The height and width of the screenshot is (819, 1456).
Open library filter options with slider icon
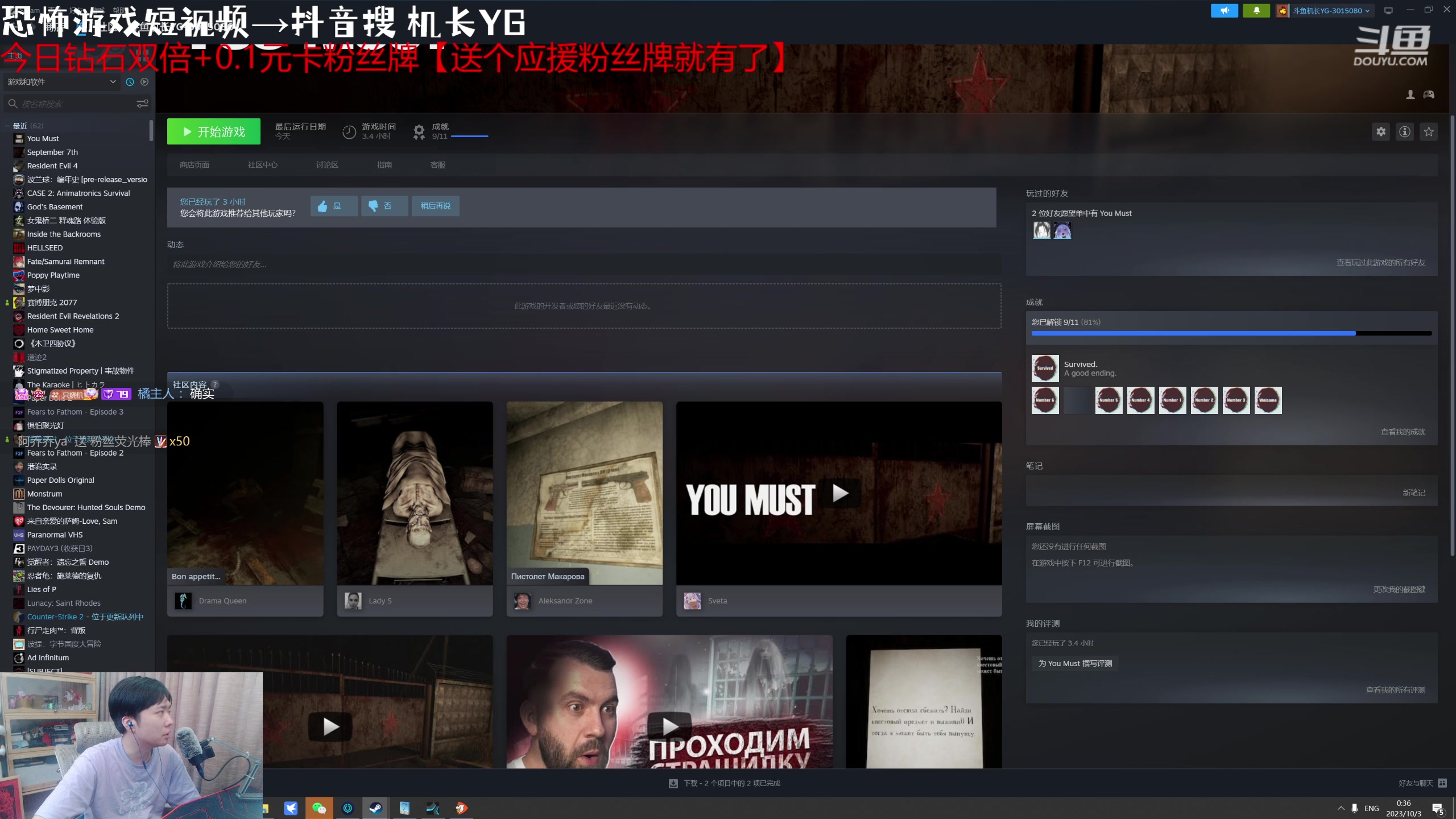[142, 104]
